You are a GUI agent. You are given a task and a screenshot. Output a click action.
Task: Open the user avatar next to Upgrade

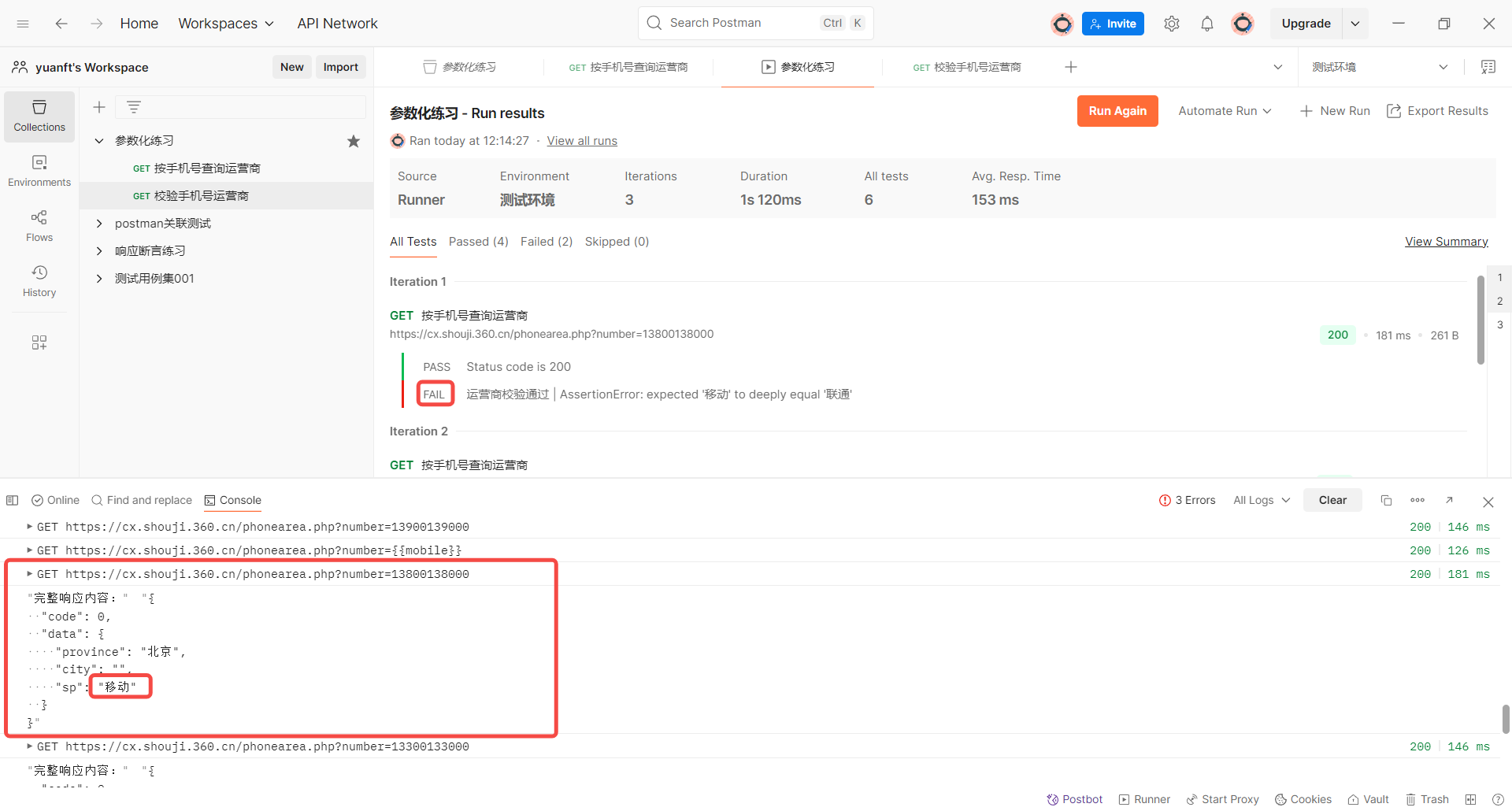1243,24
